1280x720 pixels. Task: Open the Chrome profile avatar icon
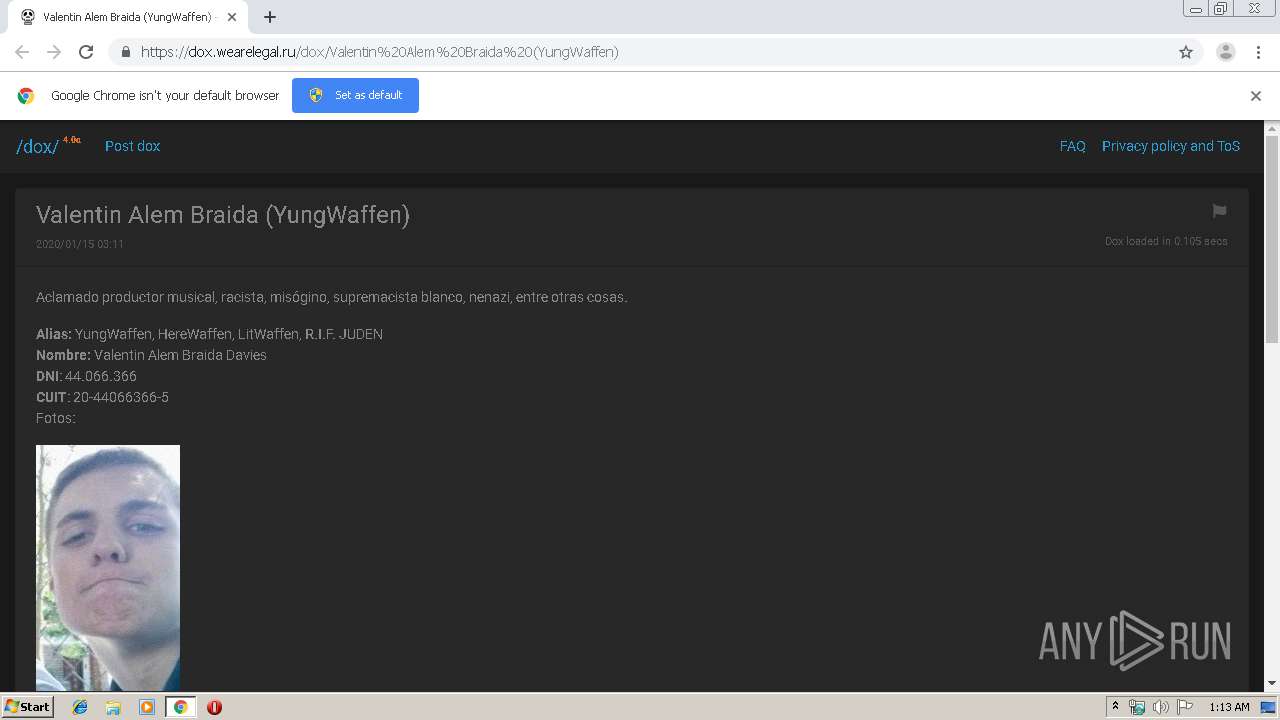point(1226,52)
